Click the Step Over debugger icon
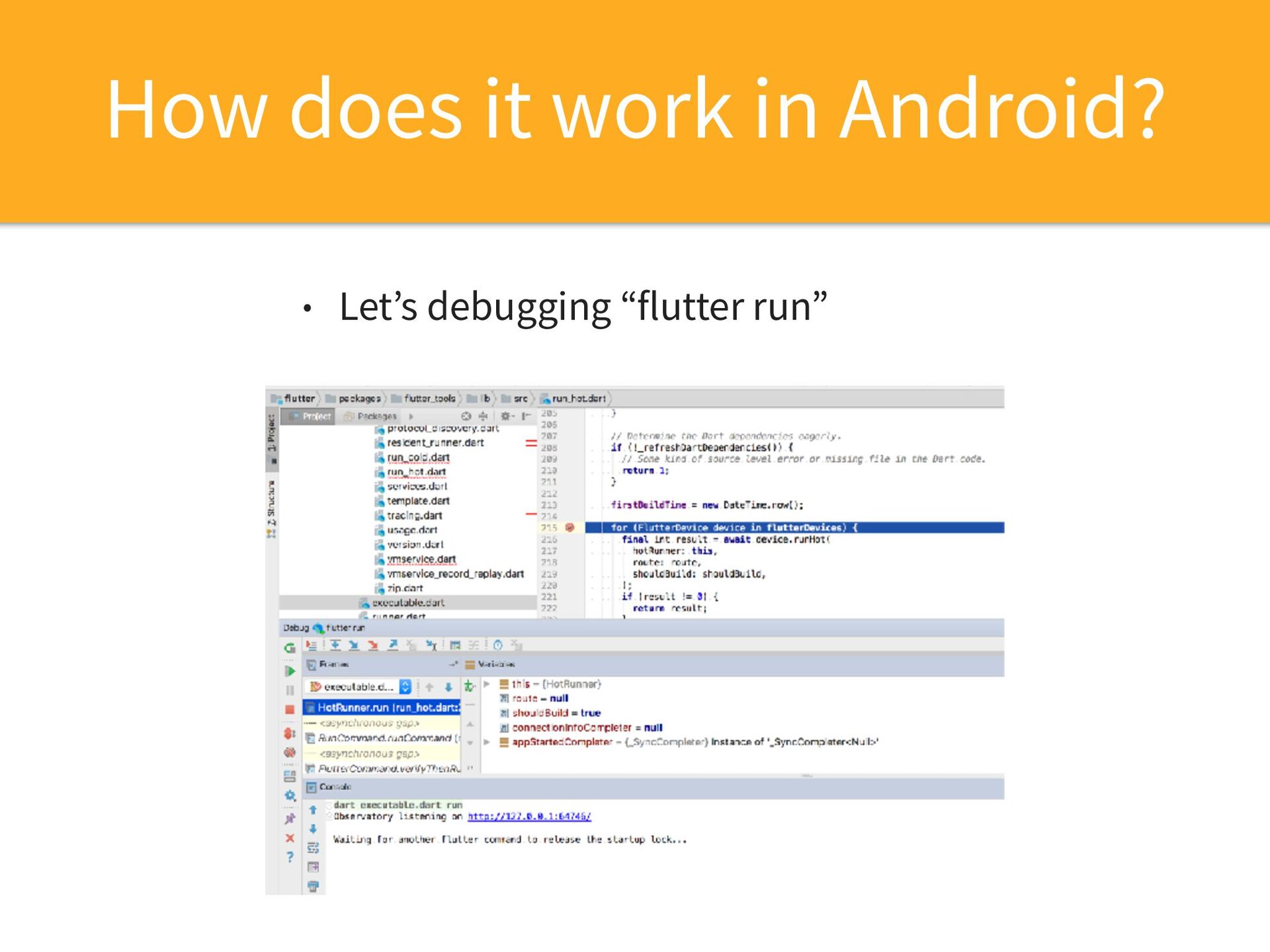1270x952 pixels. pos(335,645)
